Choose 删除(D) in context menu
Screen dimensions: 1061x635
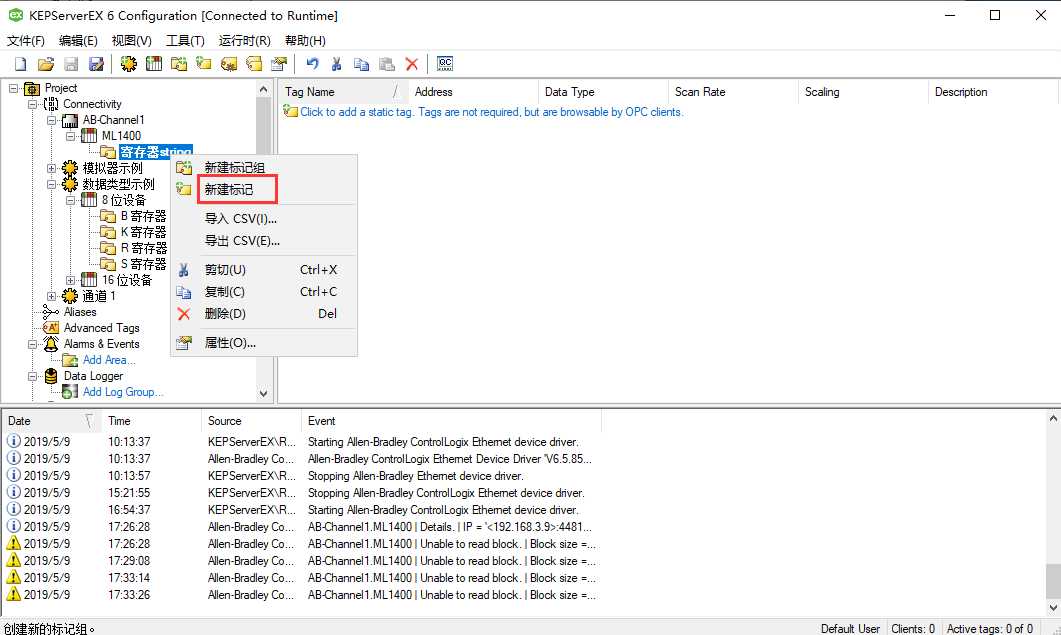[x=264, y=313]
